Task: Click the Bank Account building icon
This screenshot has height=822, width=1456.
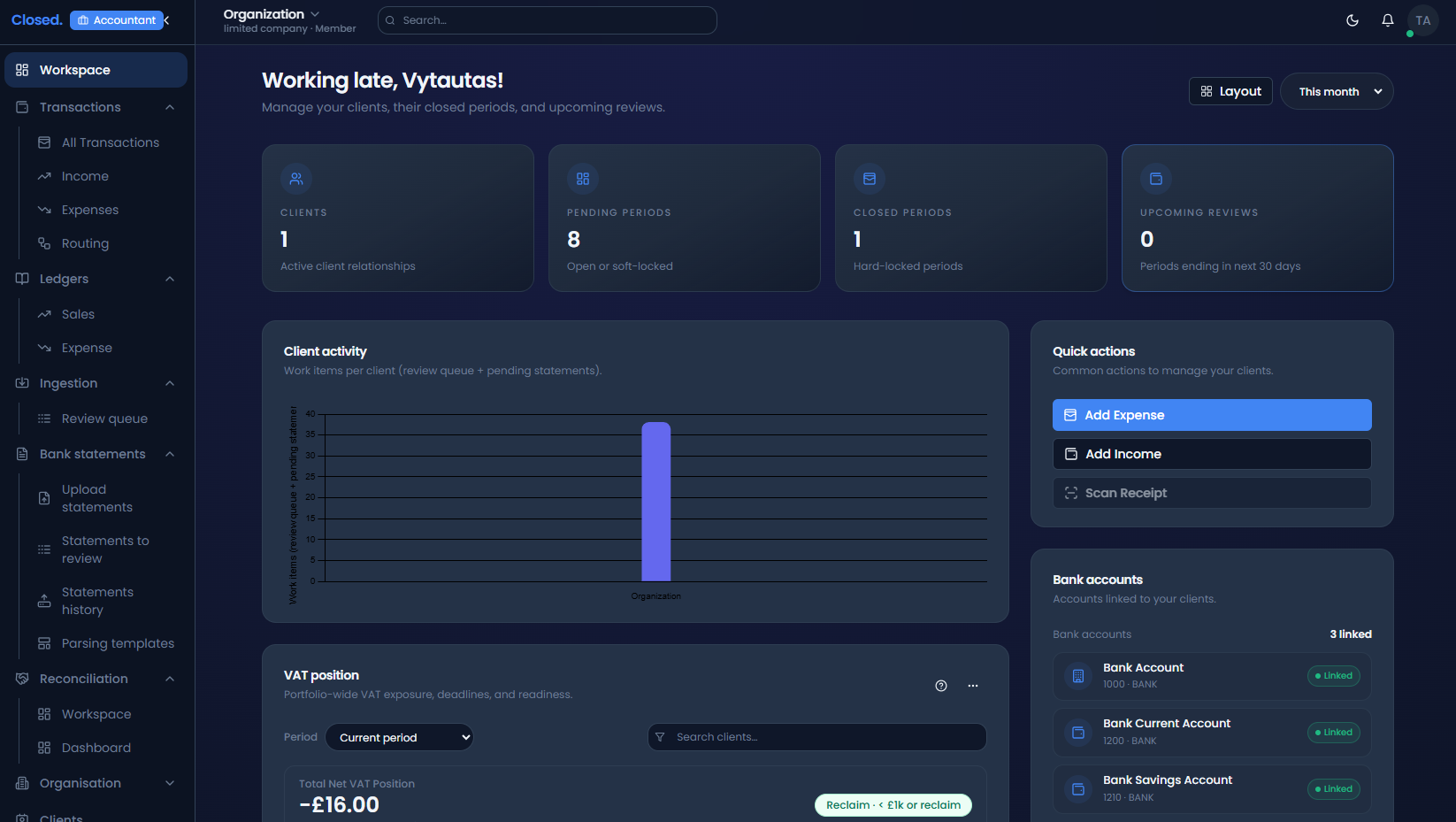Action: tap(1078, 676)
